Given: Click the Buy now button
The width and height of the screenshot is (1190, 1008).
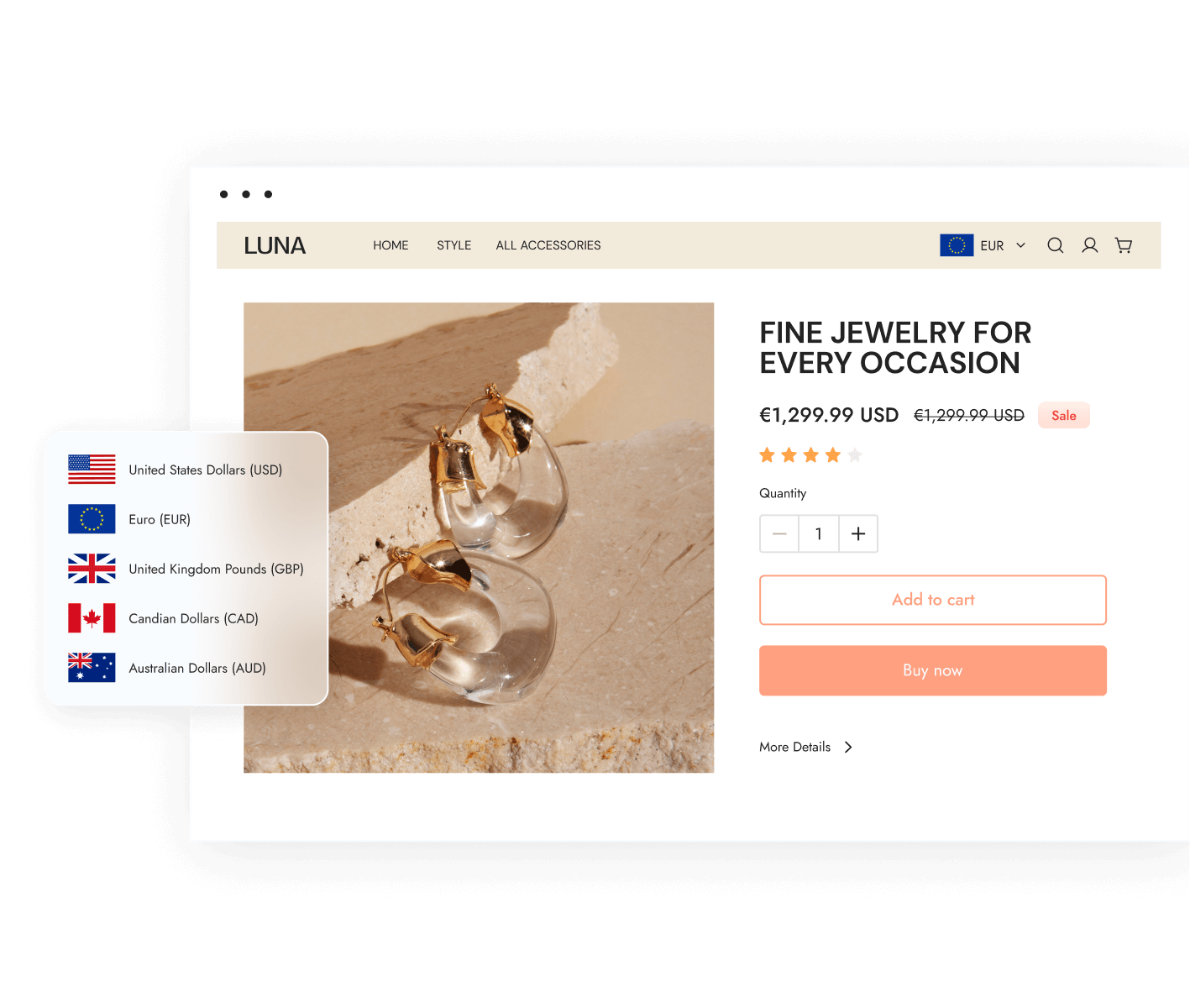Looking at the screenshot, I should pos(933,670).
